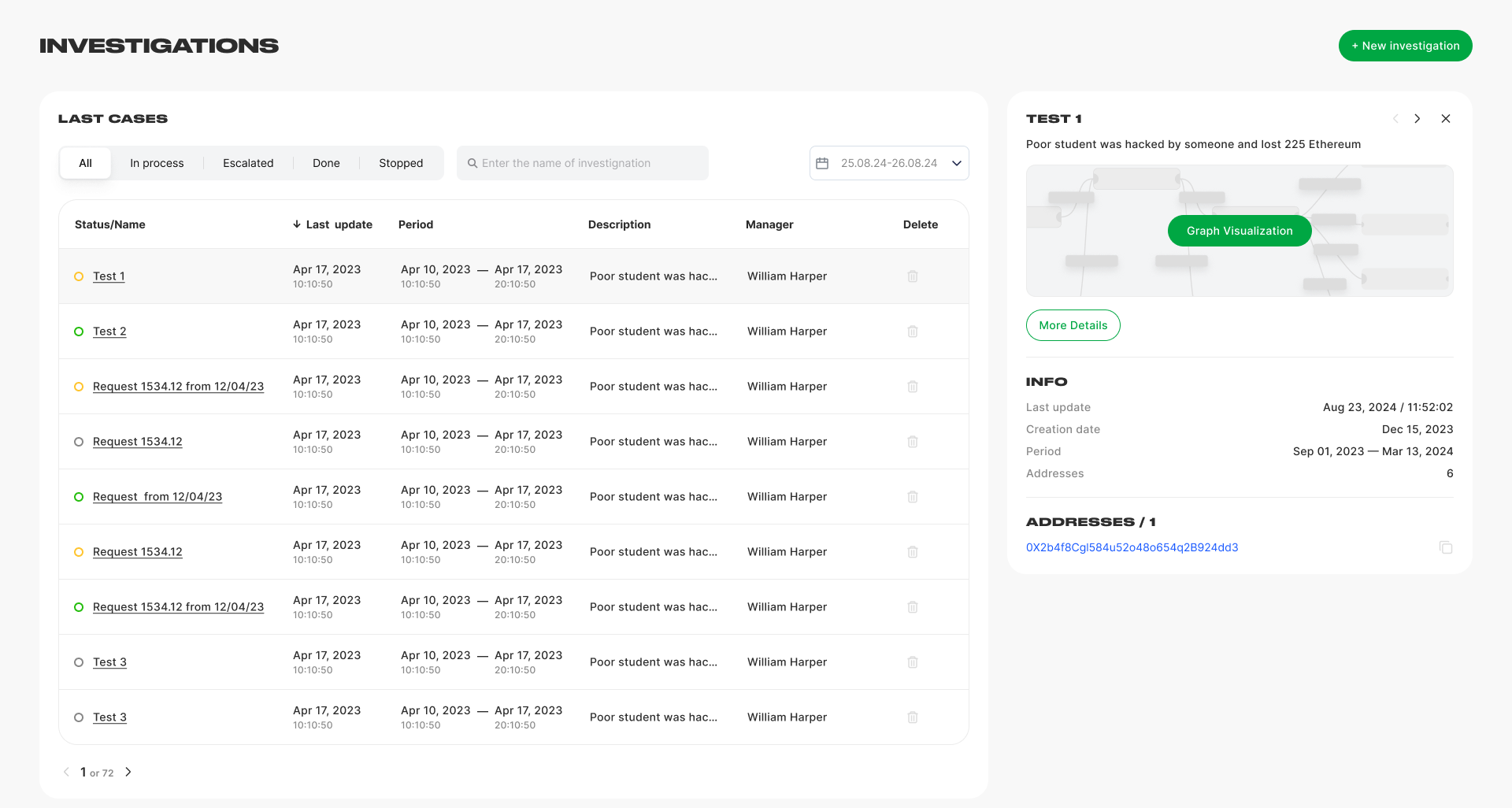Screen dimensions: 1512x808
Task: Click green status circle of Test 2
Action: pos(79,332)
